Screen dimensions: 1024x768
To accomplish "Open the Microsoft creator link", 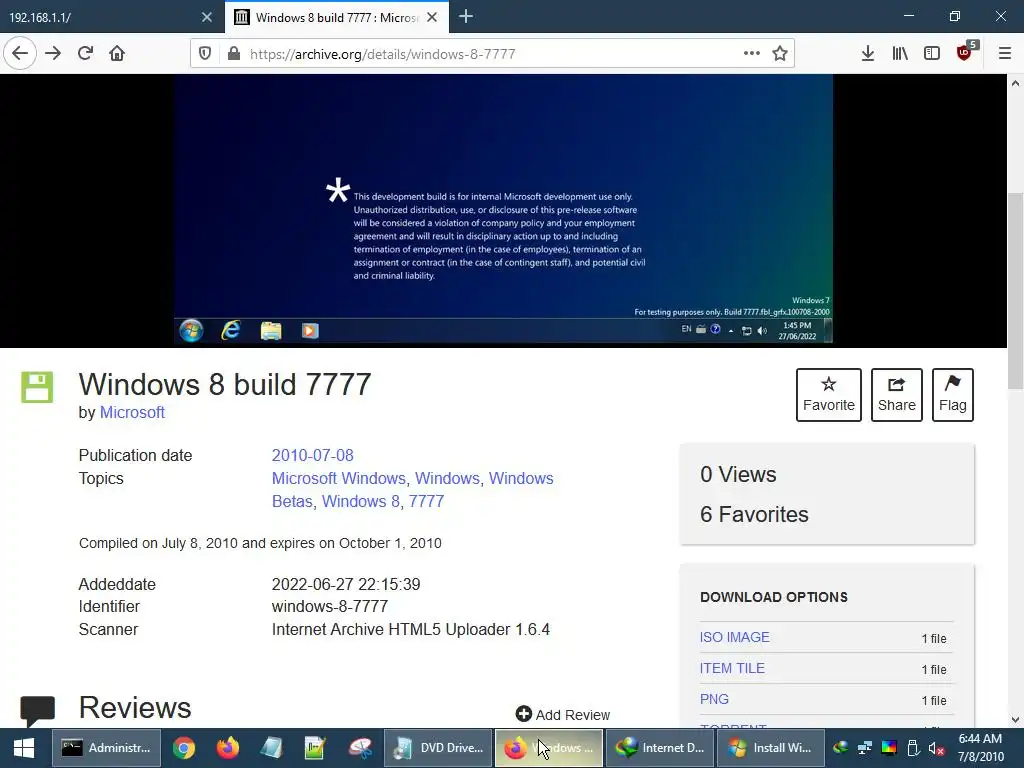I will coord(132,413).
